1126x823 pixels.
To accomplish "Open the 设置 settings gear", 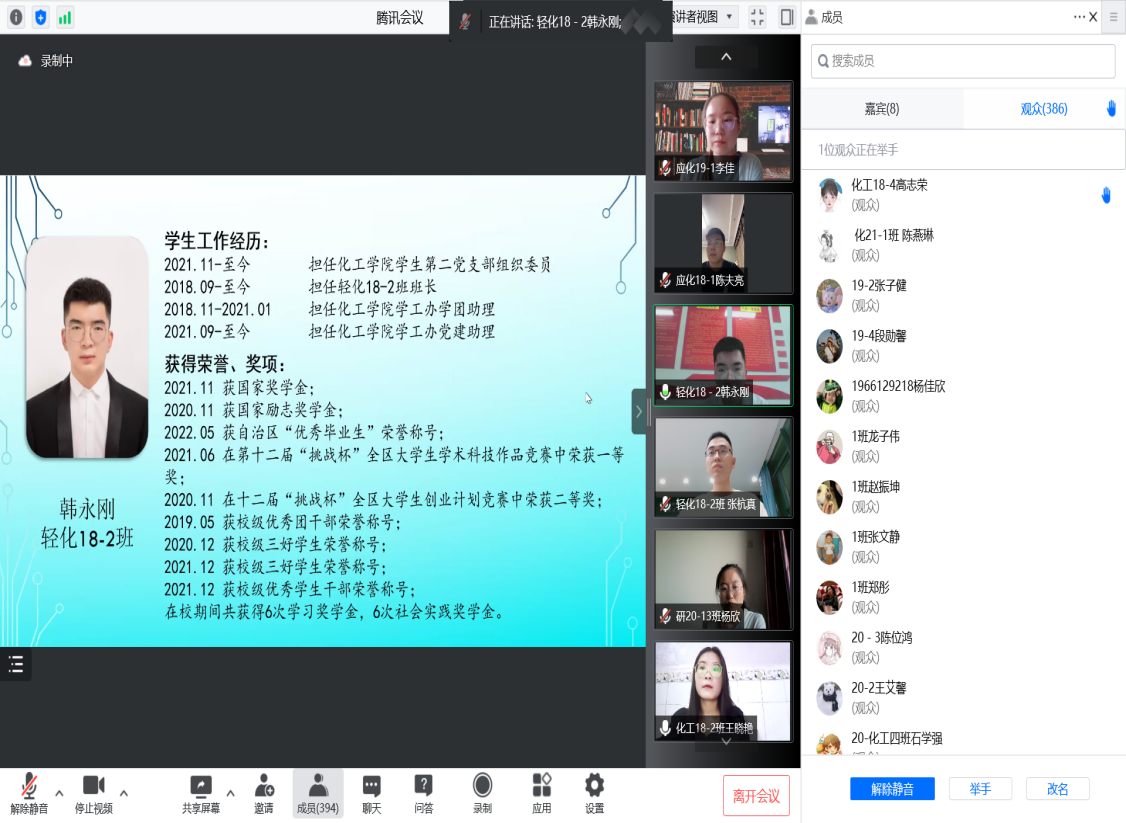I will pyautogui.click(x=594, y=793).
